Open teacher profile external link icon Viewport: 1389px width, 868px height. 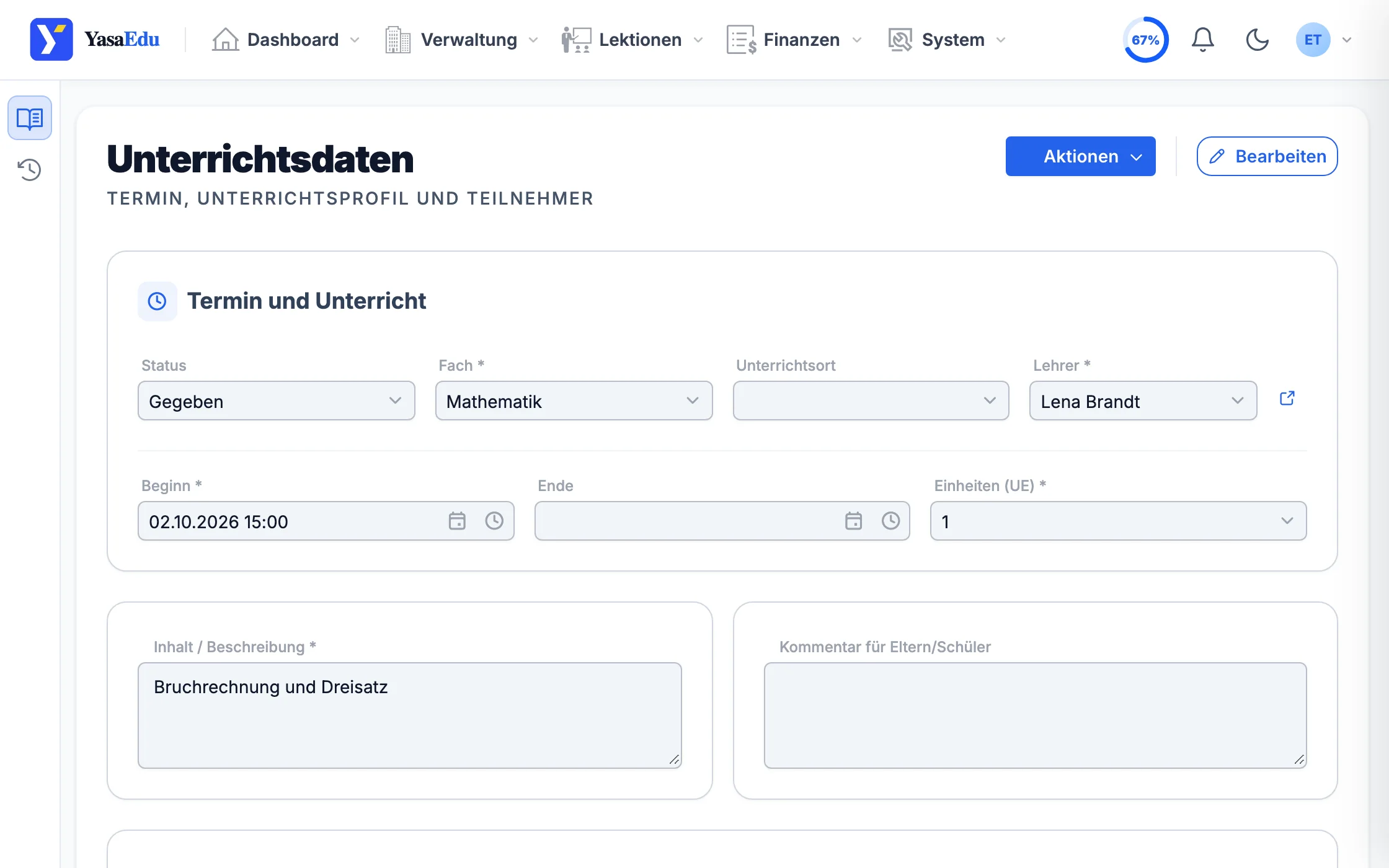pyautogui.click(x=1287, y=398)
